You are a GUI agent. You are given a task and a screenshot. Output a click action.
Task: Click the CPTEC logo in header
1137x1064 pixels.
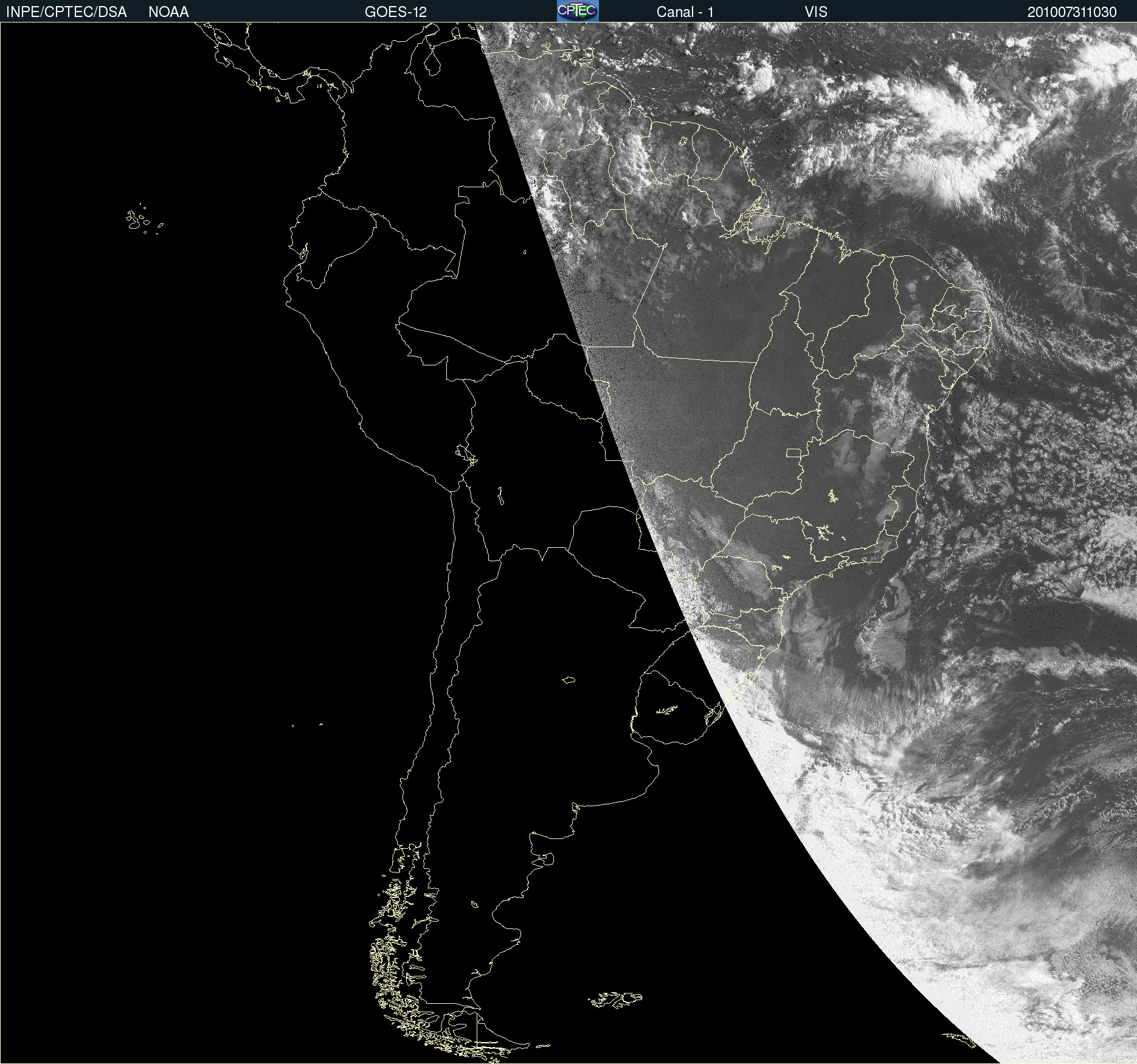[578, 11]
